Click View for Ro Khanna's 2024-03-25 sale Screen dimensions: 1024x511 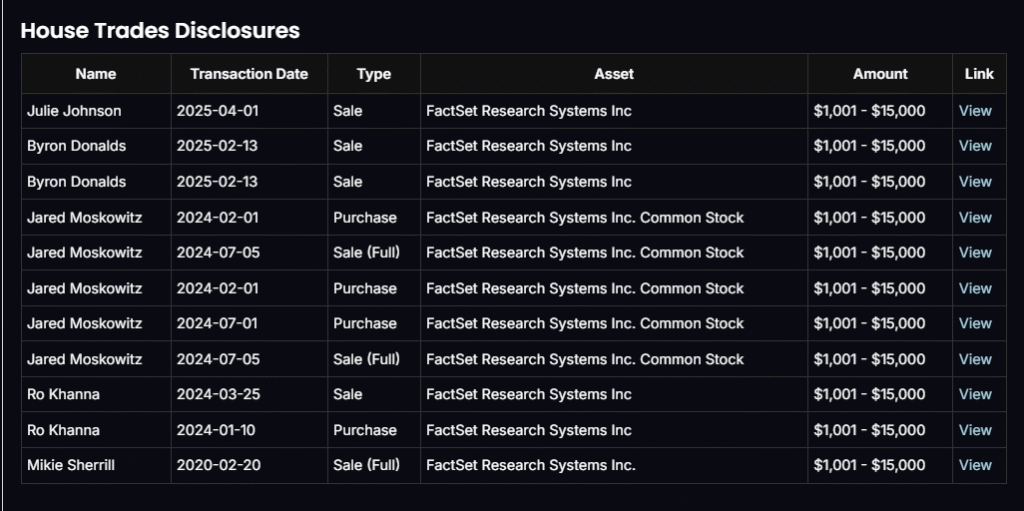[x=975, y=394]
